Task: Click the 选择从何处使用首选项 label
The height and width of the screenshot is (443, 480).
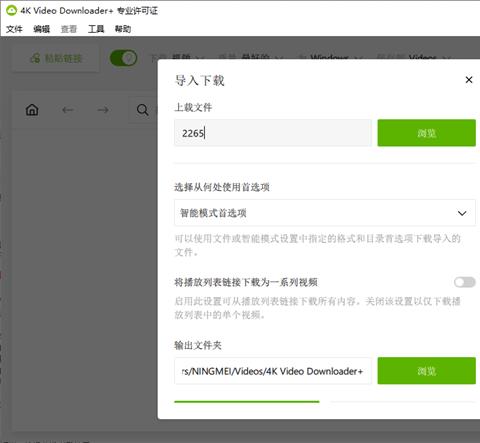Action: [x=222, y=187]
